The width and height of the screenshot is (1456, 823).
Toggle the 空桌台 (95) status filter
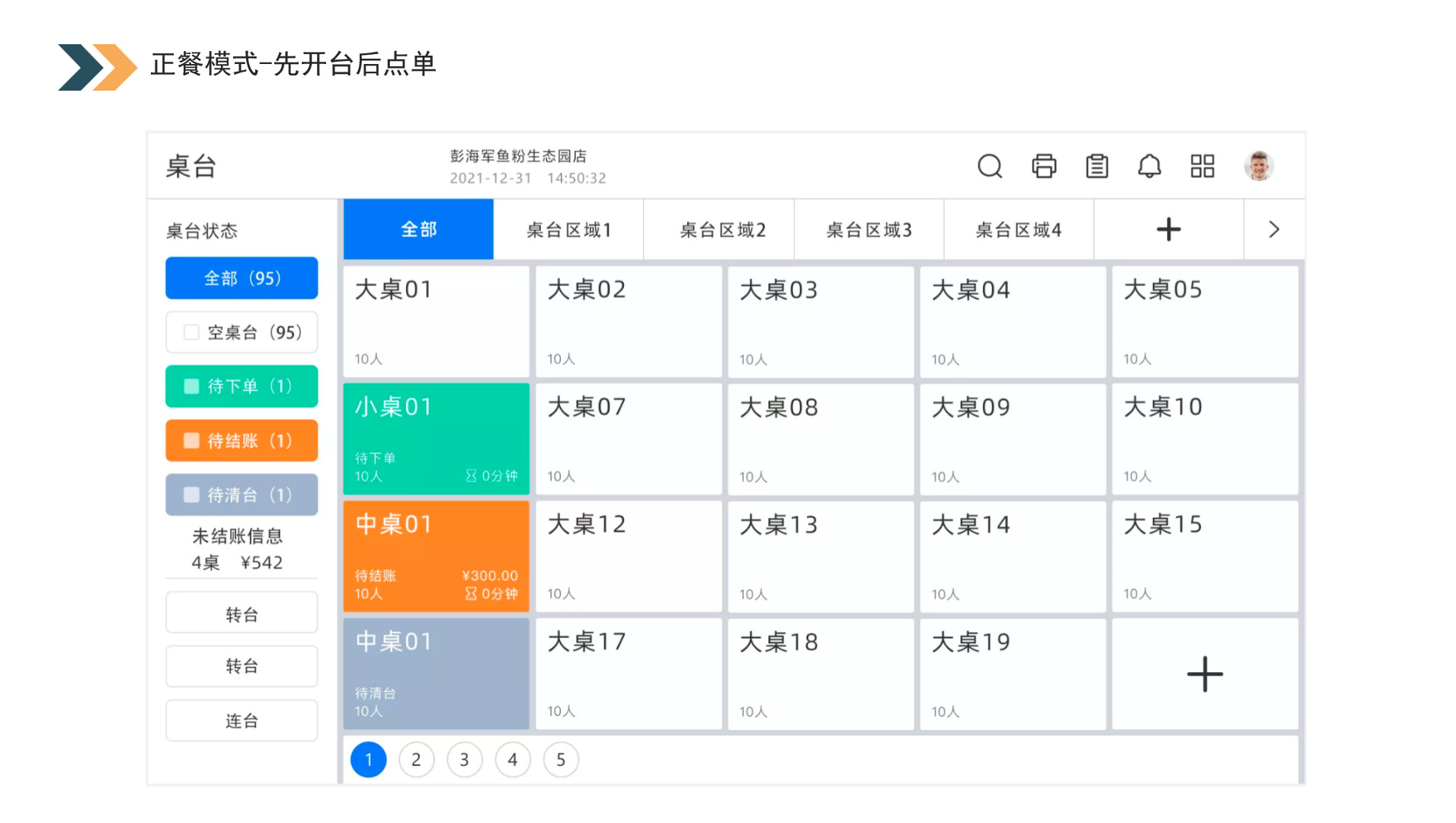[242, 332]
